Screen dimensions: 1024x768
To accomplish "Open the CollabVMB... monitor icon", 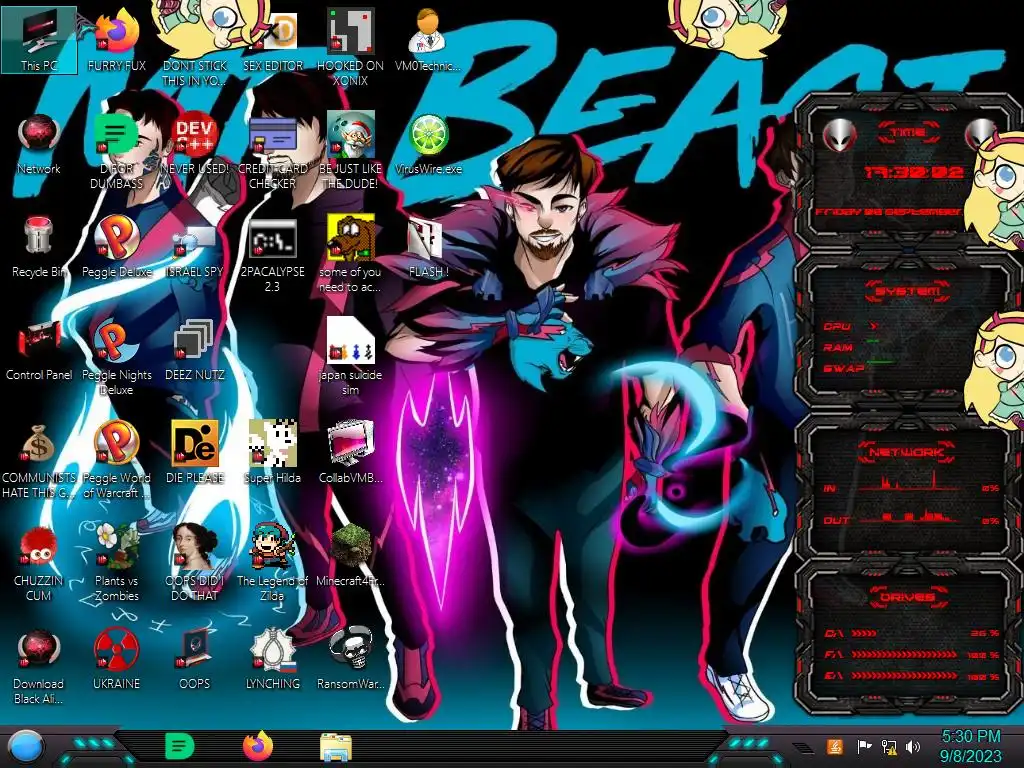I will pos(351,453).
